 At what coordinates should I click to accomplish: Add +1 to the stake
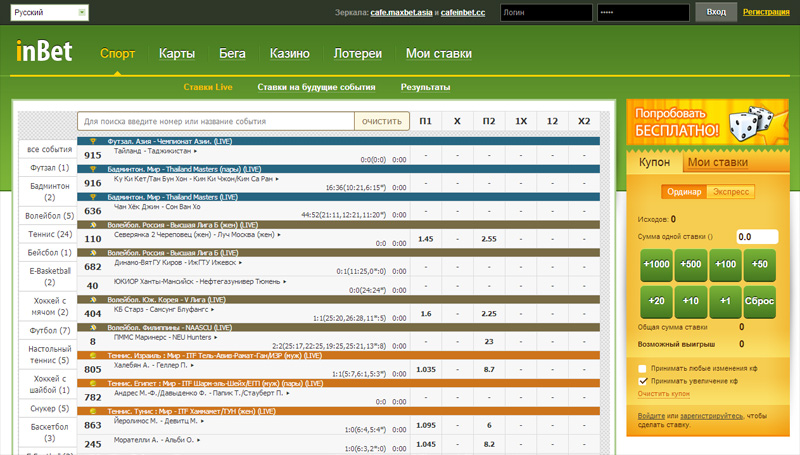725,301
